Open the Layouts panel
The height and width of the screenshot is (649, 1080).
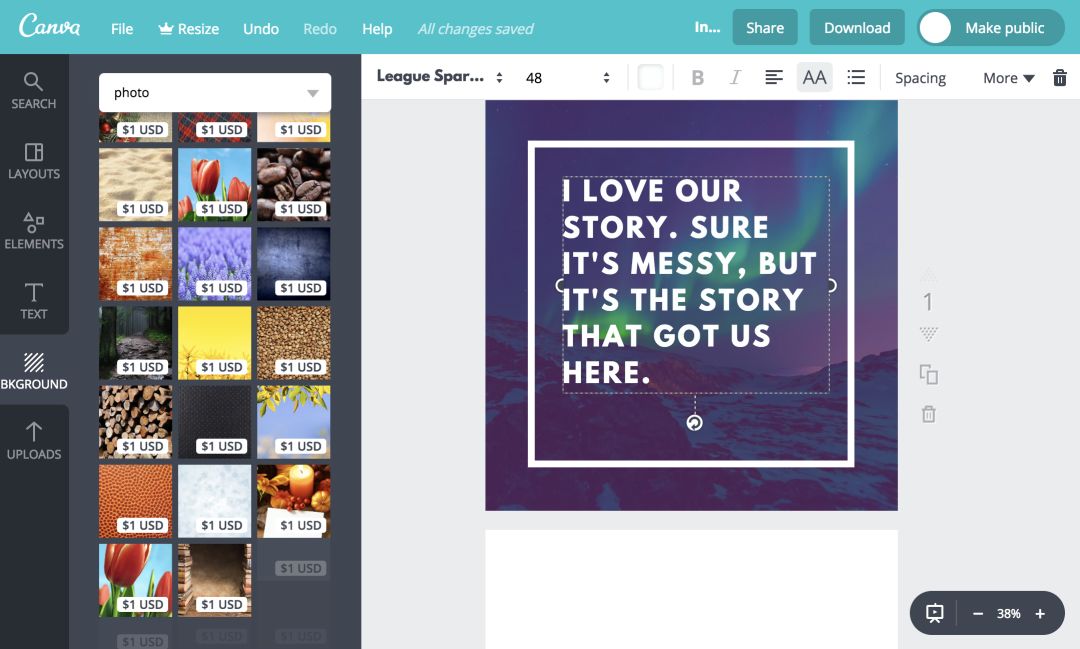tap(33, 161)
